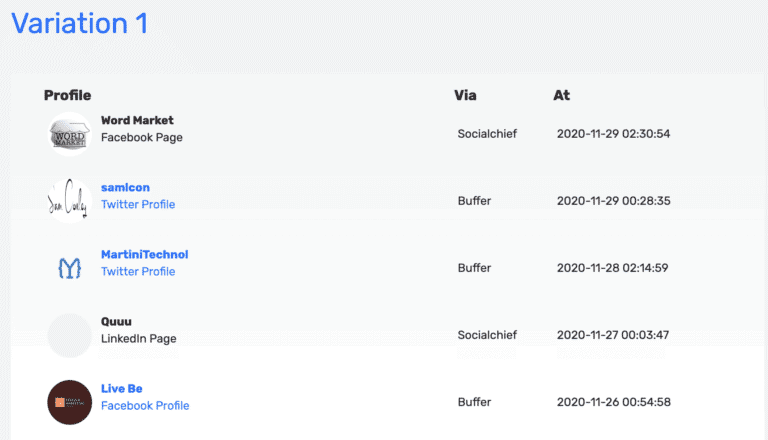
Task: Click the At column header
Action: click(561, 95)
